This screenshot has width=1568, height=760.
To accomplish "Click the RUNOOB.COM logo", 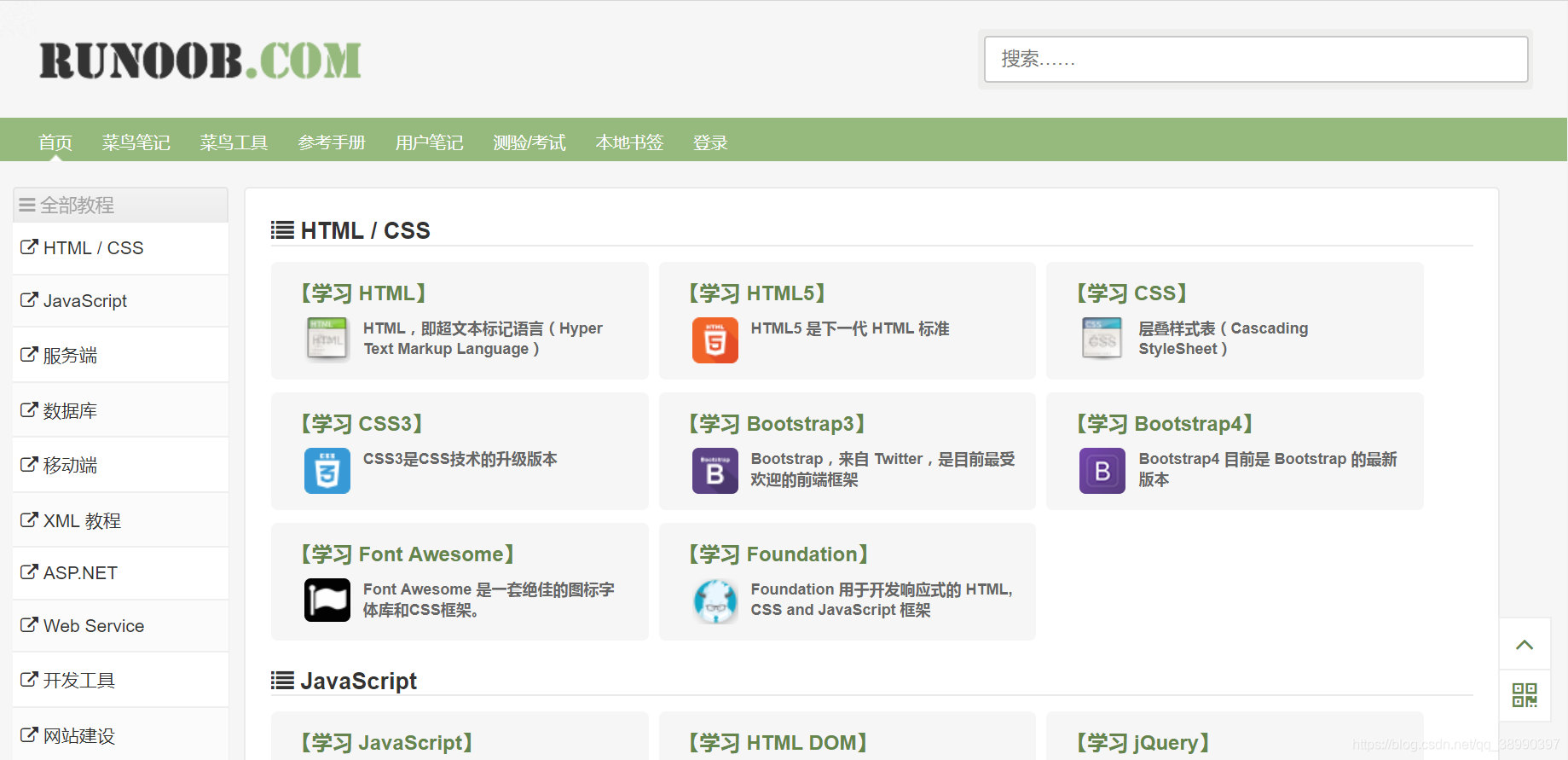I will (200, 61).
